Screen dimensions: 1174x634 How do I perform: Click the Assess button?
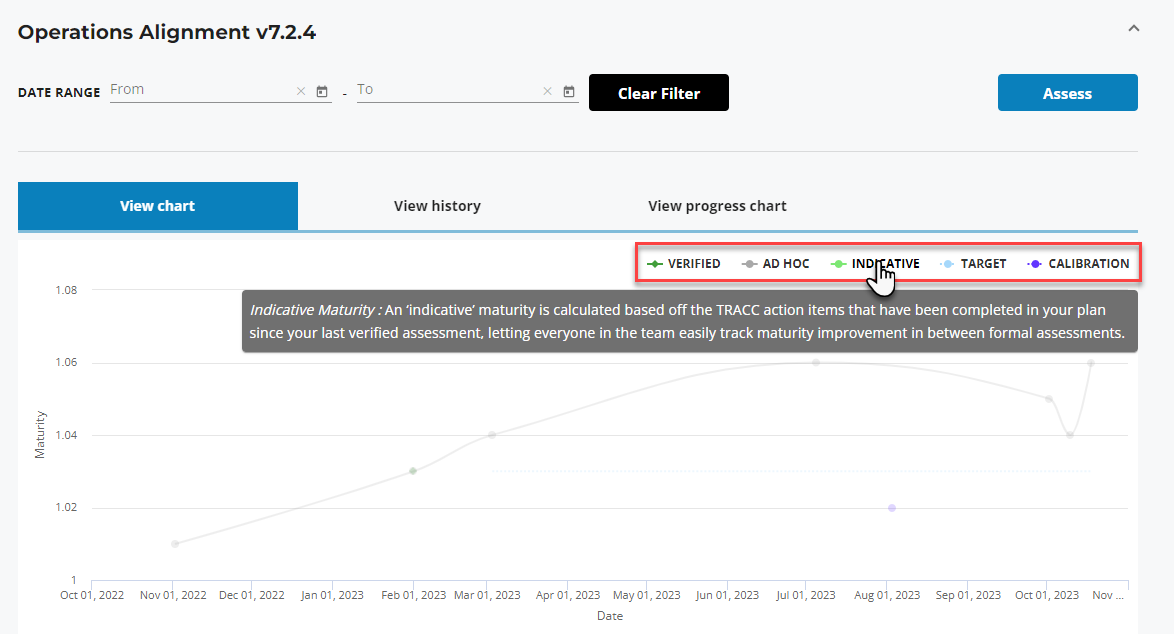[1068, 93]
